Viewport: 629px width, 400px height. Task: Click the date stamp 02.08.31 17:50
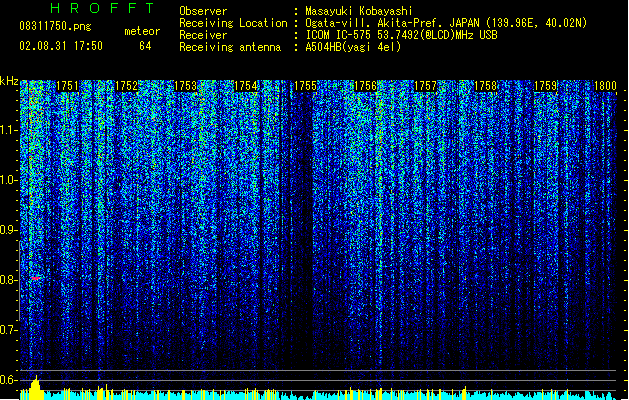61,46
